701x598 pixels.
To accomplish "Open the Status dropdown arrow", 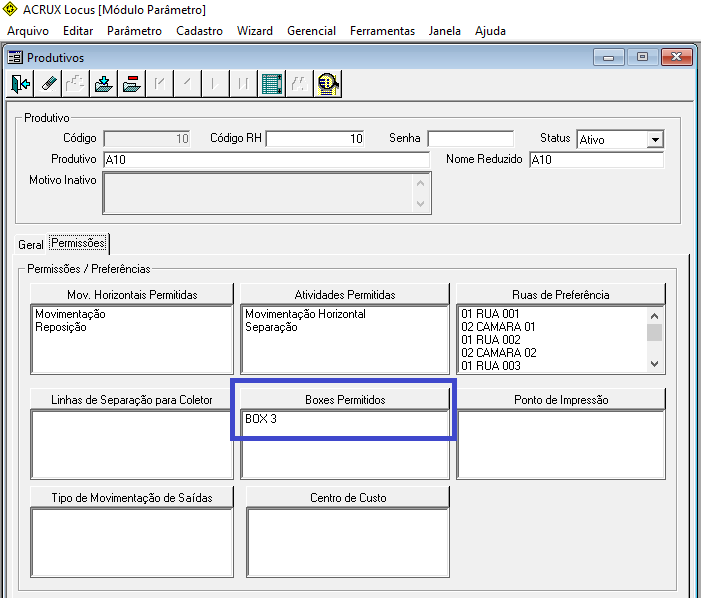I will point(655,139).
